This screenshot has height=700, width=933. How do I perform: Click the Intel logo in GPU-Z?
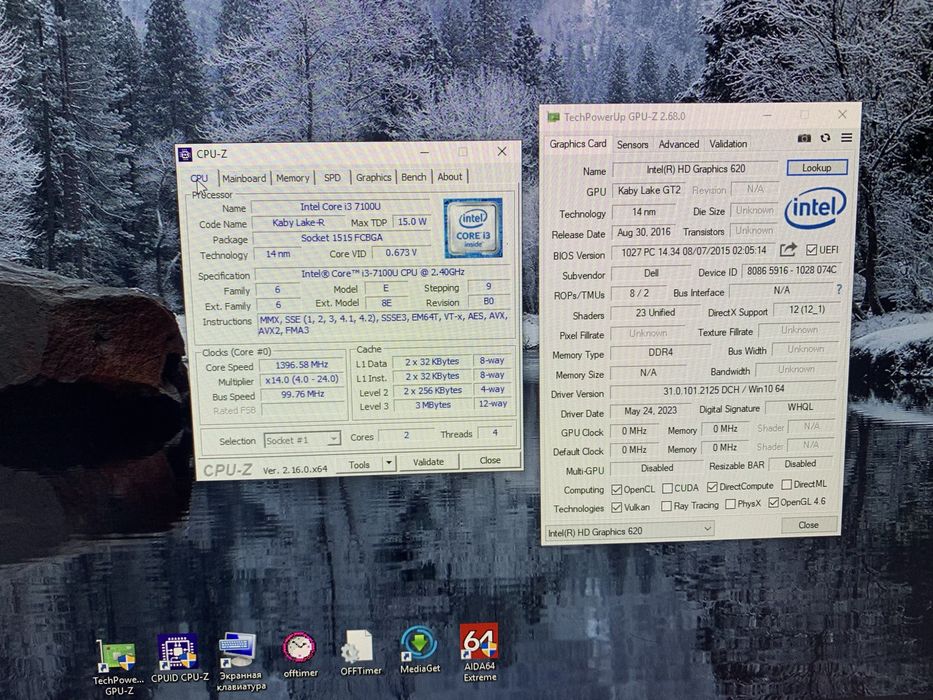[815, 208]
